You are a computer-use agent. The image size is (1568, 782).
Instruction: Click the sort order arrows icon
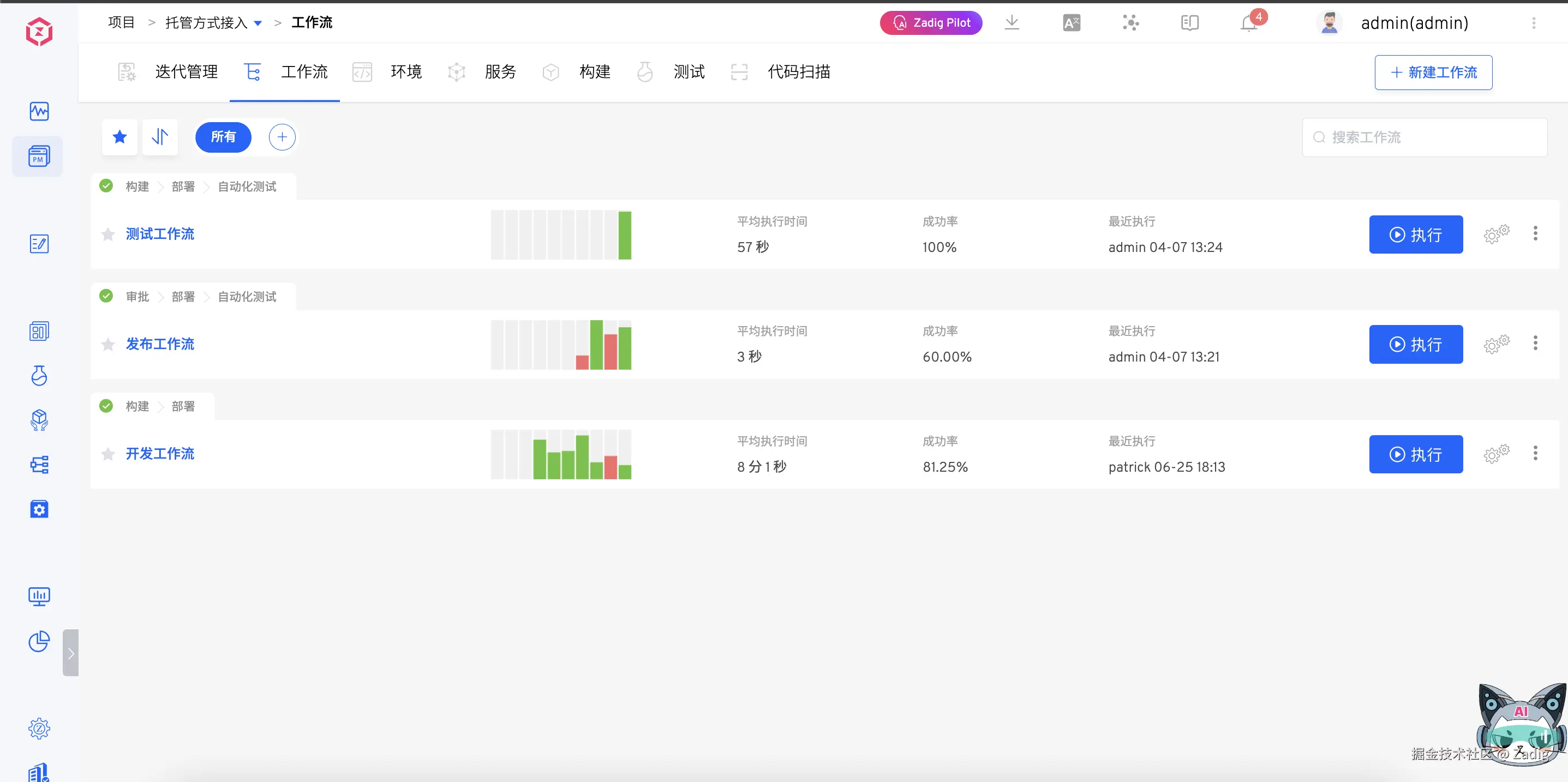(x=160, y=137)
